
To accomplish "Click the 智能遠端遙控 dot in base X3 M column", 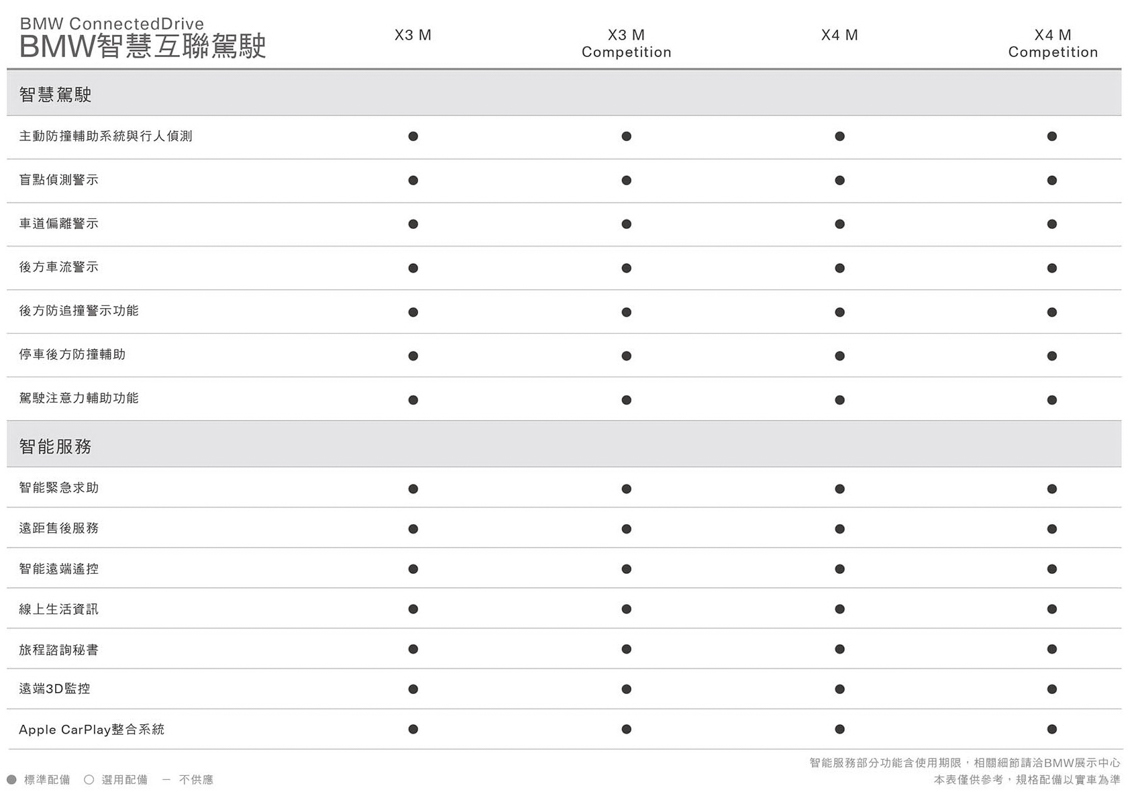I will click(x=413, y=569).
